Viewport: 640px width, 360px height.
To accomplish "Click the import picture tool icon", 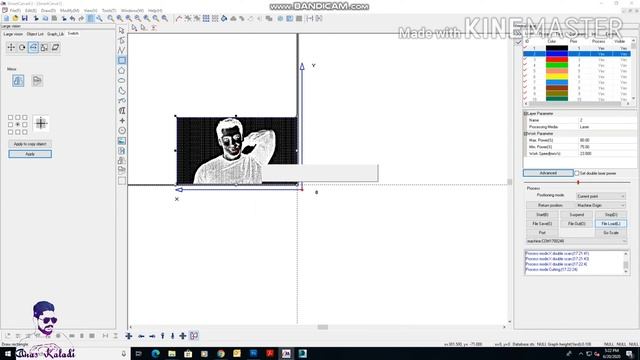I will (122, 141).
